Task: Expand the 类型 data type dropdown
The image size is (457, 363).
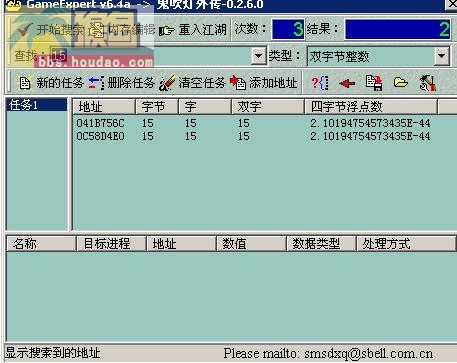Action: [442, 56]
